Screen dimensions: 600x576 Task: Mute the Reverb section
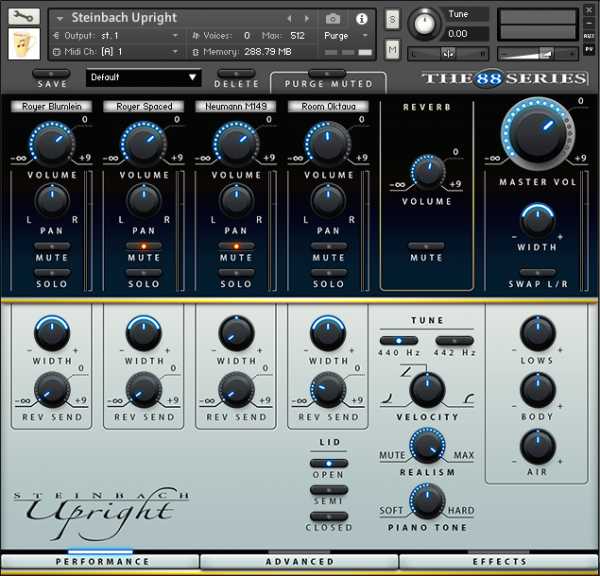pyautogui.click(x=426, y=246)
